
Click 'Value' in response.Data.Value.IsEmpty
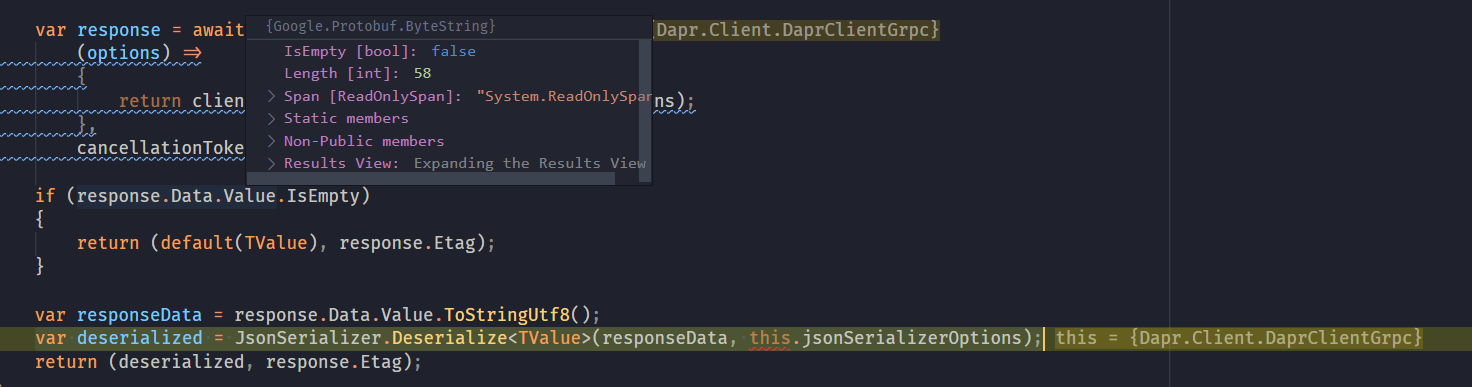pyautogui.click(x=249, y=195)
